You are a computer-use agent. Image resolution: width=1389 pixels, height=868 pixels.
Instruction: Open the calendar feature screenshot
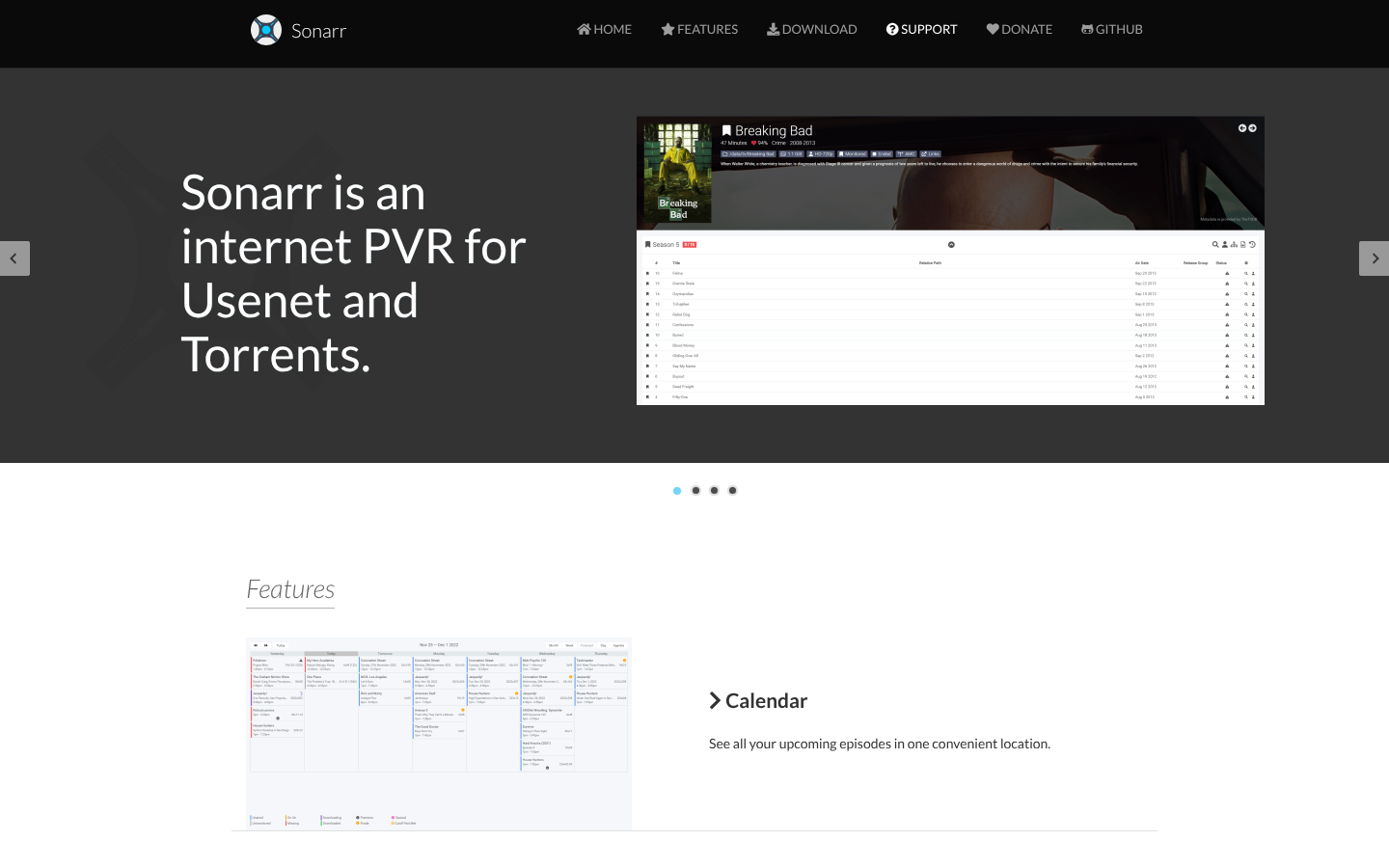point(439,734)
